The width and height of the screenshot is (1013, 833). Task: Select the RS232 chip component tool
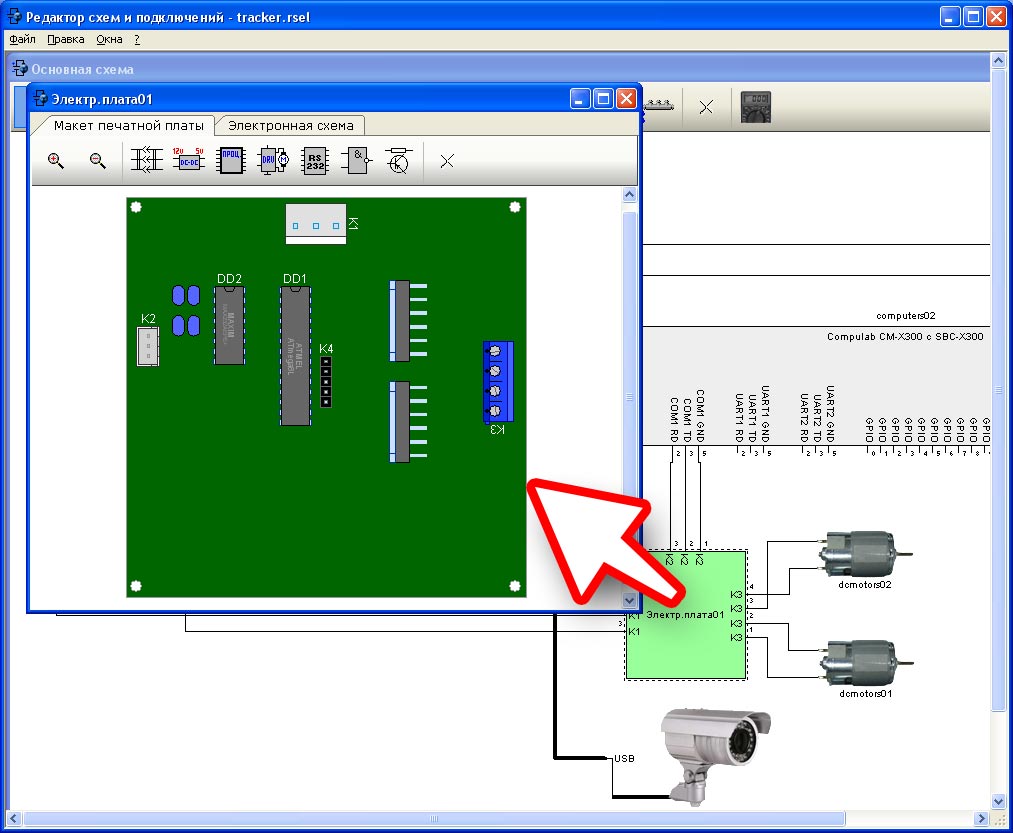tap(315, 160)
